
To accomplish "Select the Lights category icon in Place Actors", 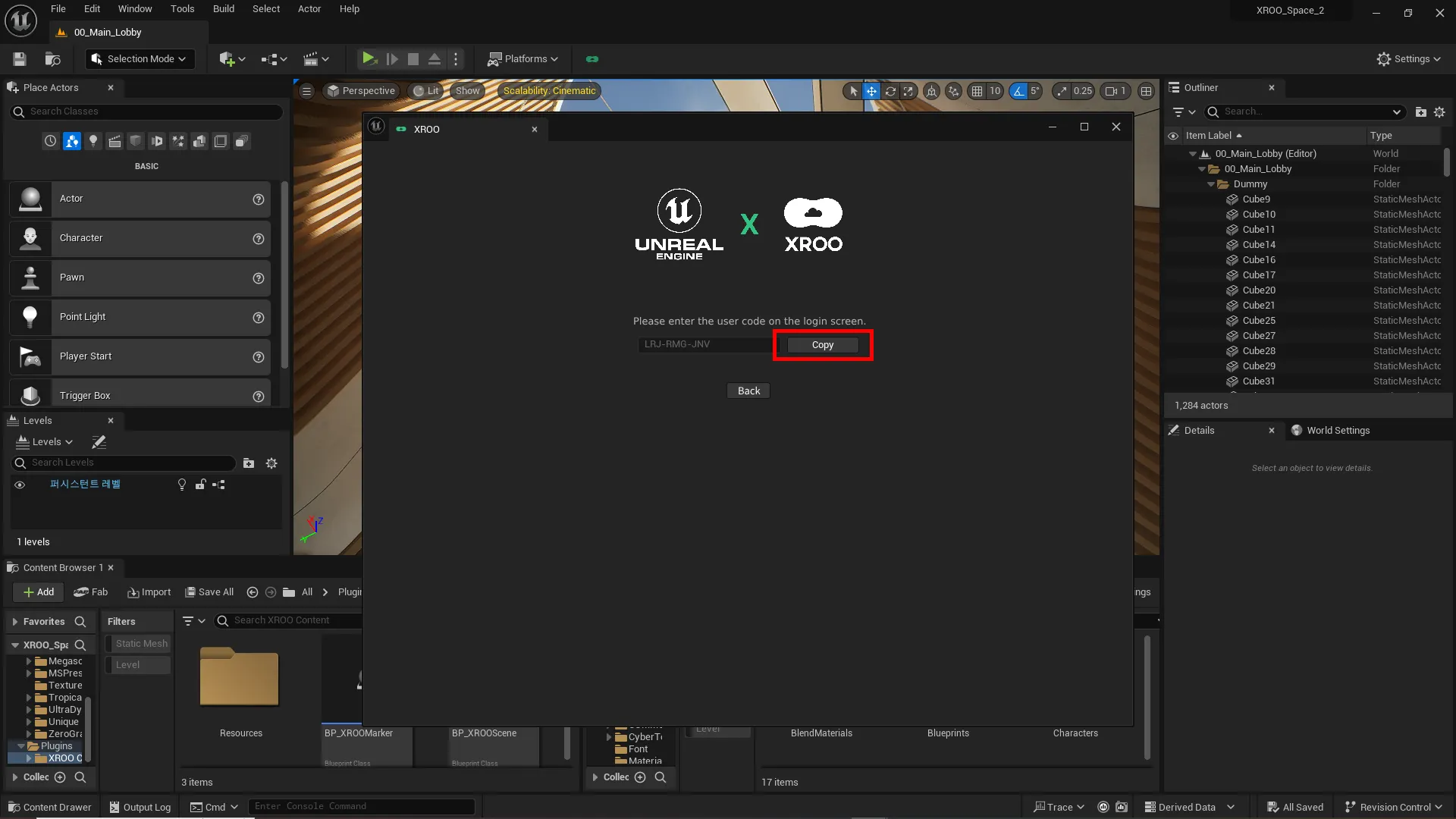I will click(x=93, y=141).
